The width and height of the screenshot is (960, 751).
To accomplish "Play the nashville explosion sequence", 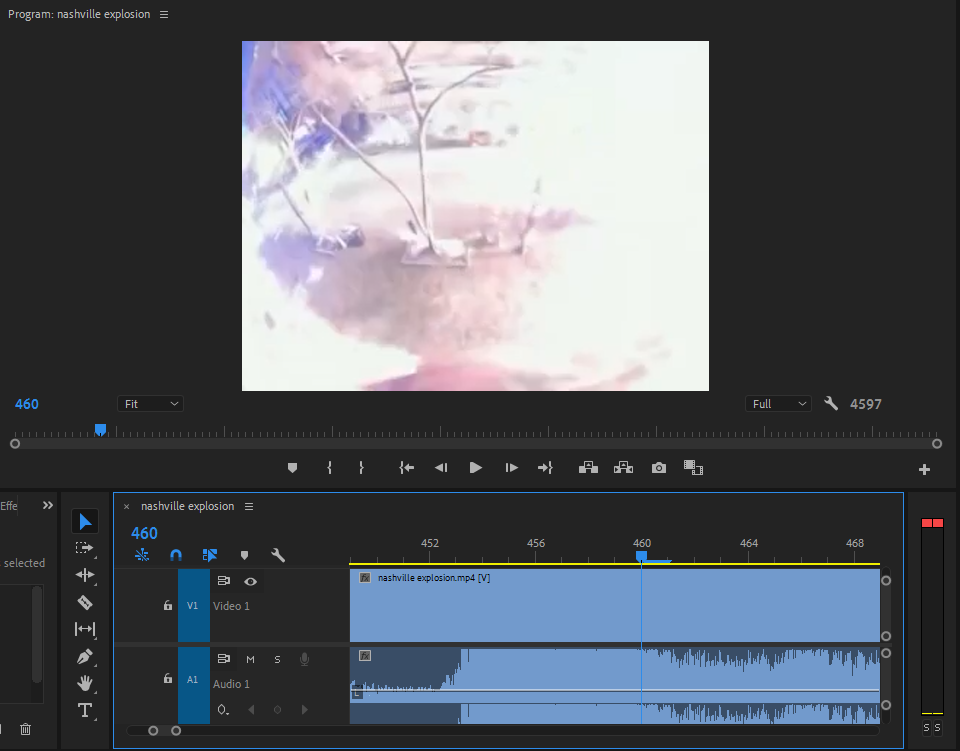I will click(476, 468).
